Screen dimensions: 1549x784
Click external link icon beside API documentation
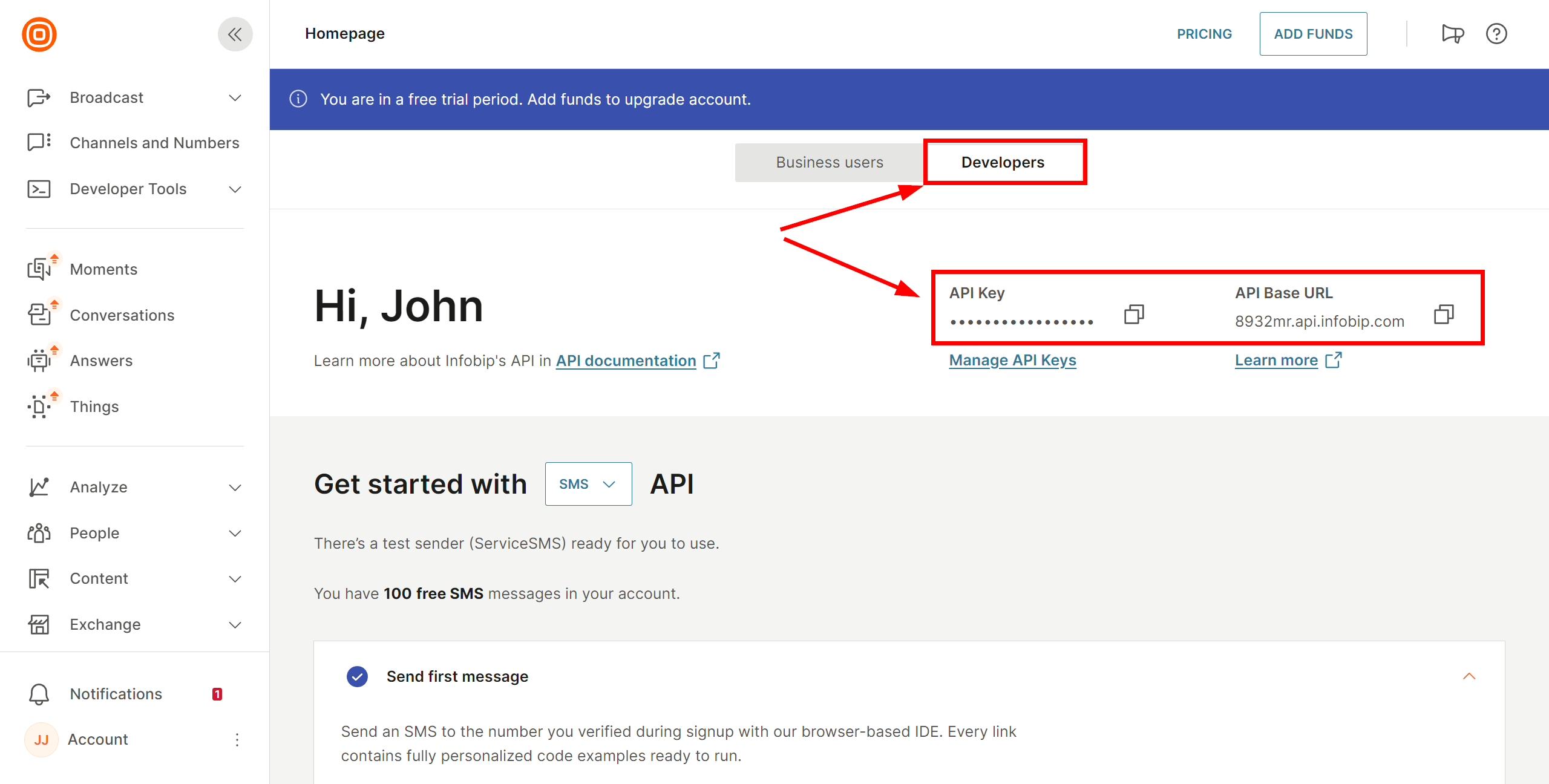(x=712, y=361)
